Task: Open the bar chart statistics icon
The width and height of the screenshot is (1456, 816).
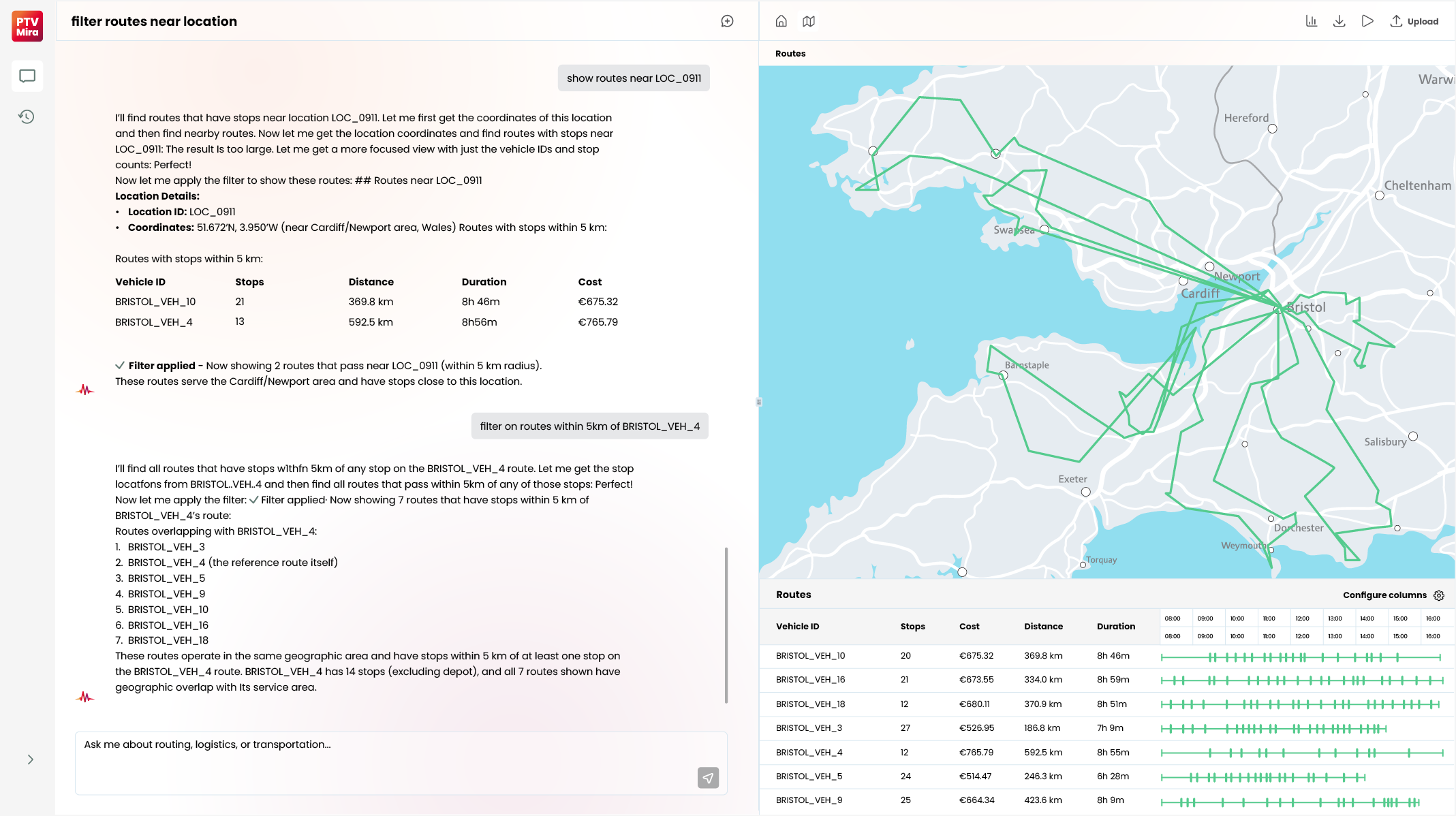Action: click(1311, 21)
